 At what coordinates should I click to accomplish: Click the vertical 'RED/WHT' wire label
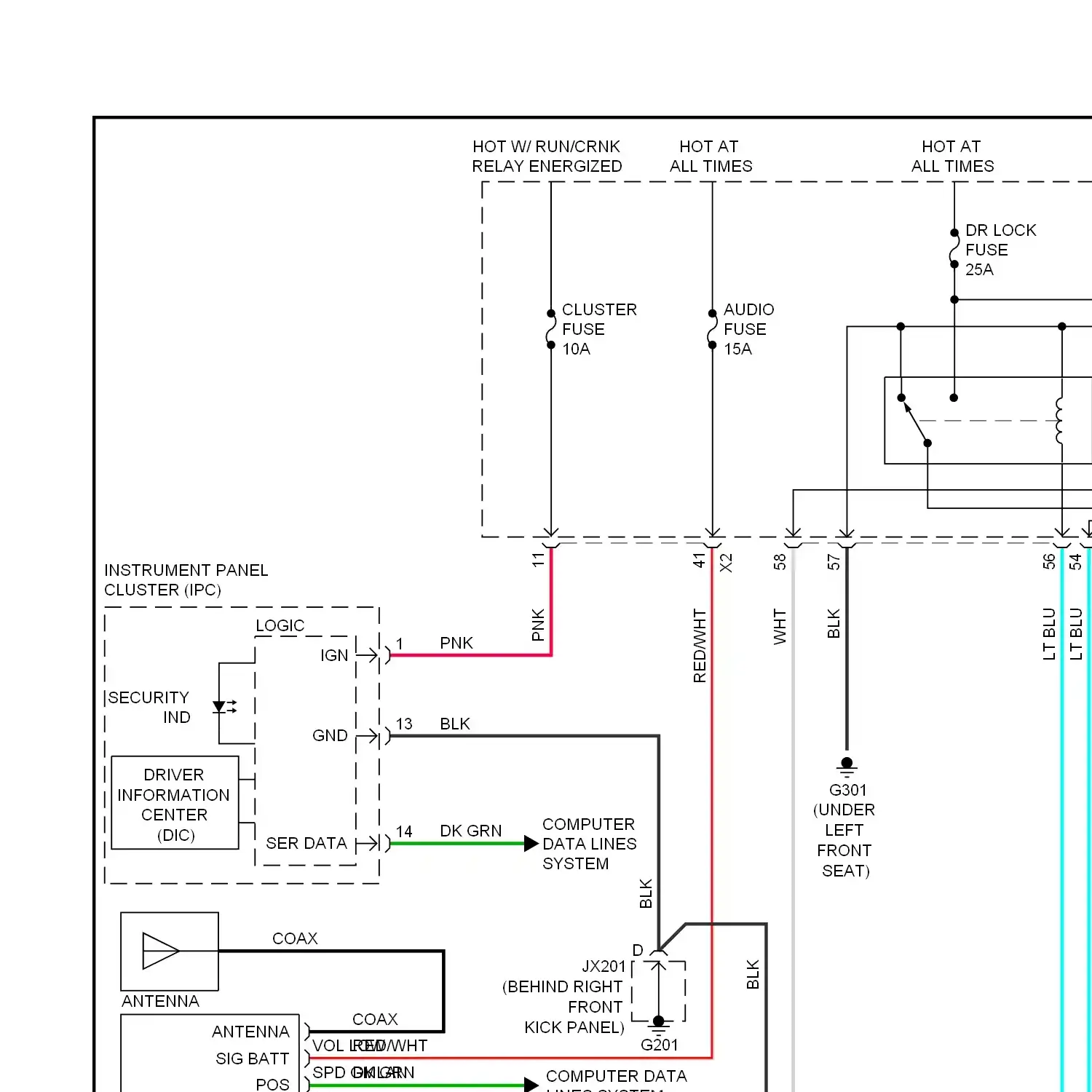(700, 646)
